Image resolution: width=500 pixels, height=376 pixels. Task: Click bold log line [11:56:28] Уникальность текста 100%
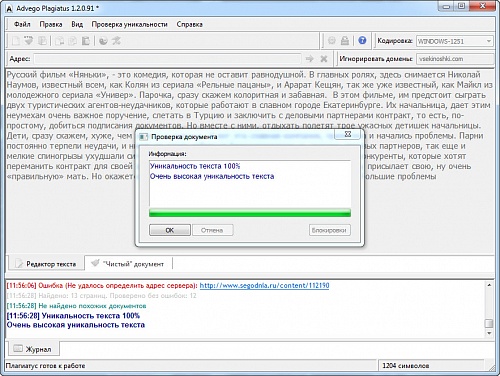tap(73, 315)
